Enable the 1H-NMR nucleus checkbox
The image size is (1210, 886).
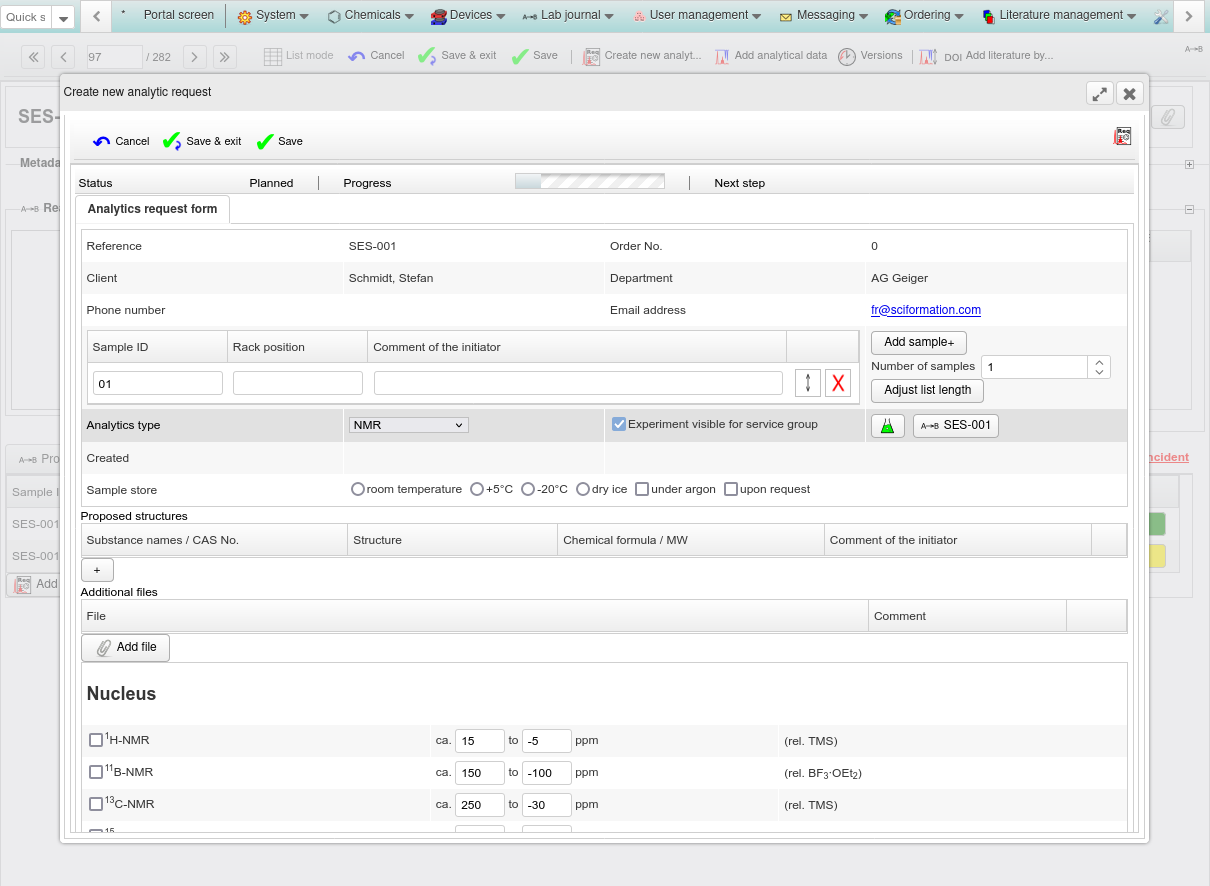click(96, 740)
